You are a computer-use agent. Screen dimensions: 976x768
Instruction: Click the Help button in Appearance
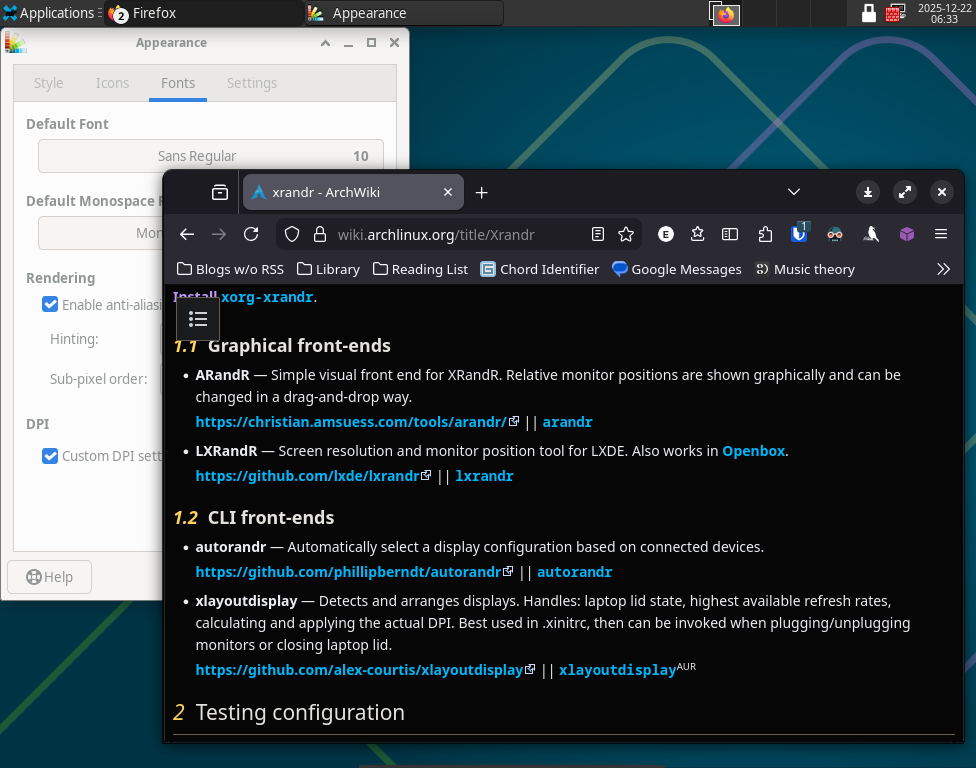[x=49, y=577]
